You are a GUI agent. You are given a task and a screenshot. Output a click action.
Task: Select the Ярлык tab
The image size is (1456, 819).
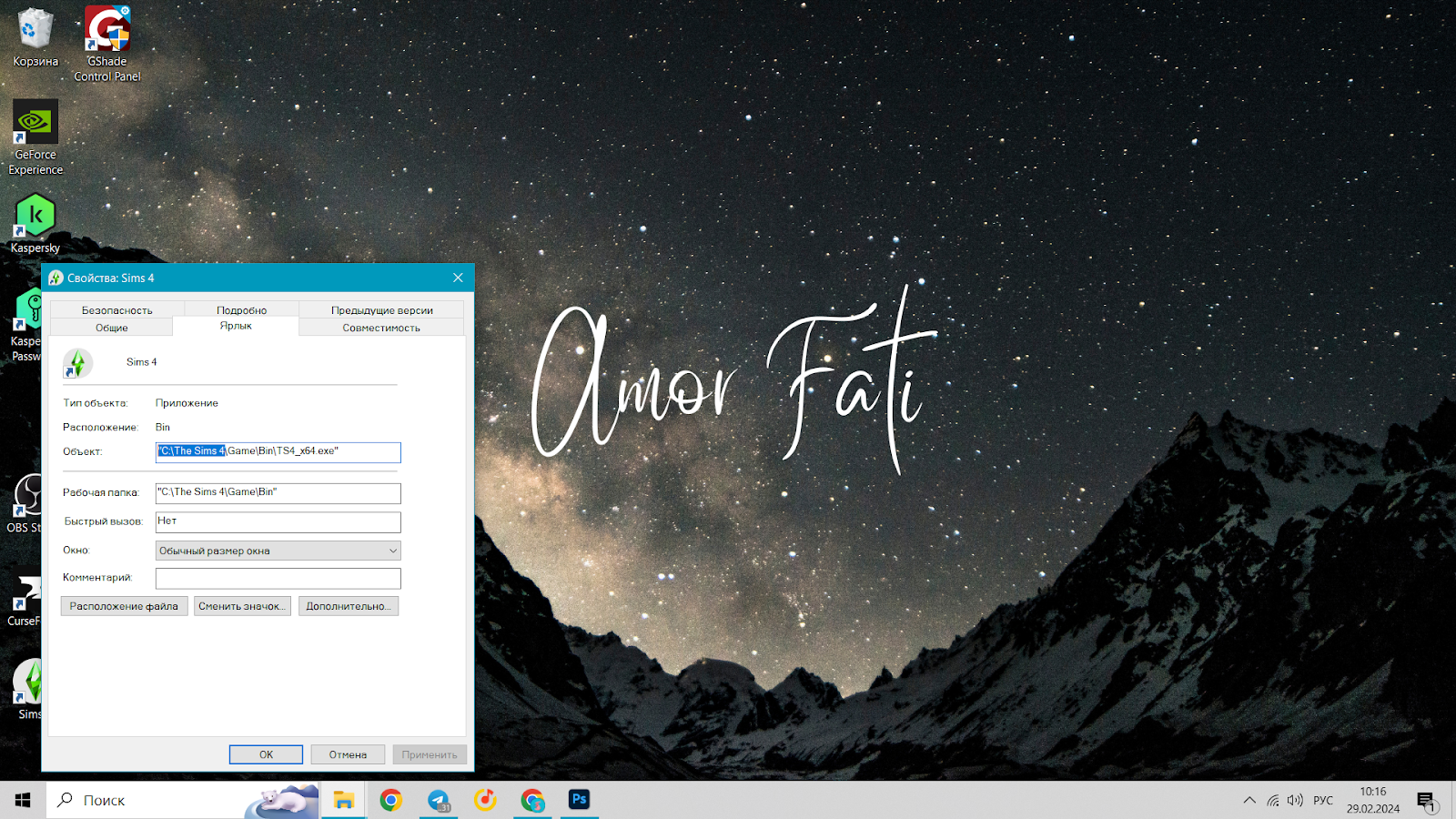pyautogui.click(x=236, y=326)
